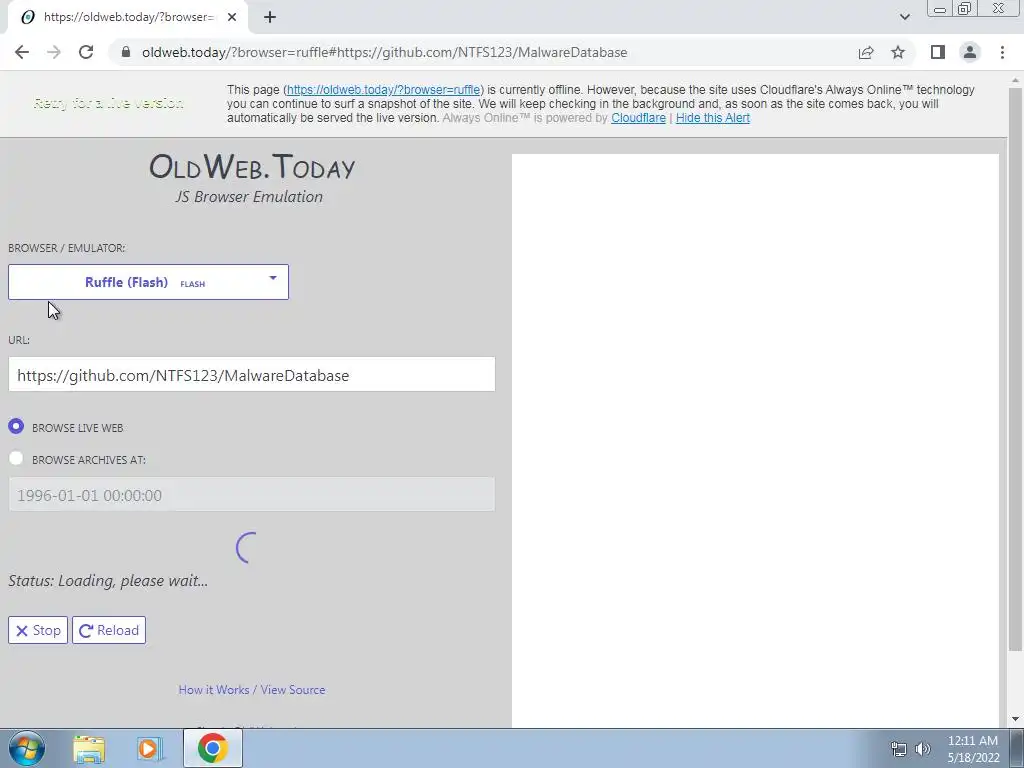Toggle the Chrome side panel icon
1024x768 pixels.
pyautogui.click(x=938, y=52)
